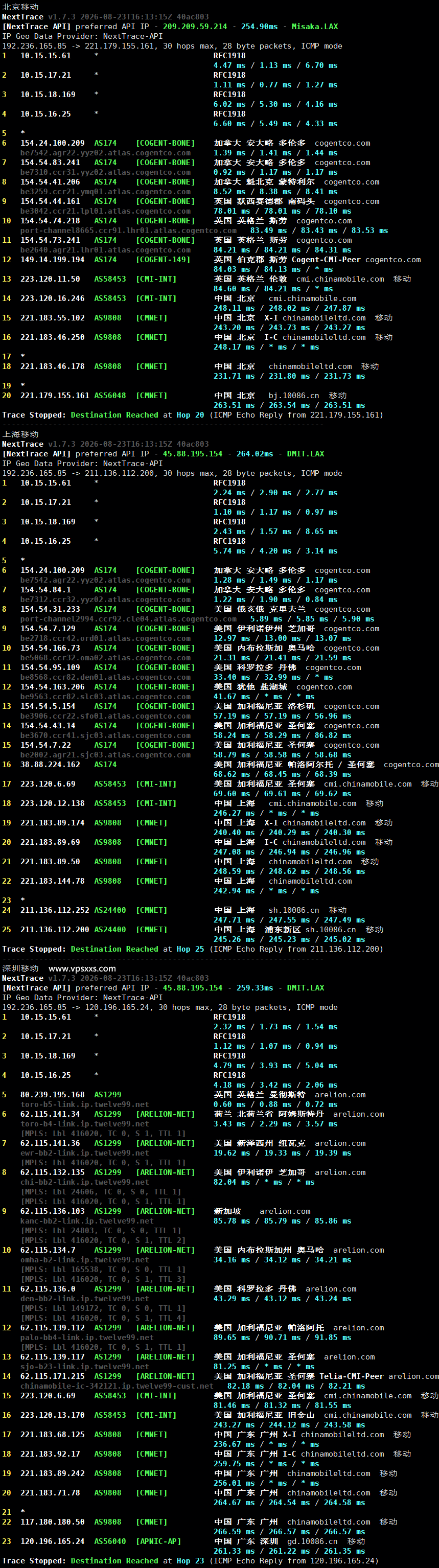Click the MPLS Lbl 165538 line

click(x=103, y=1271)
